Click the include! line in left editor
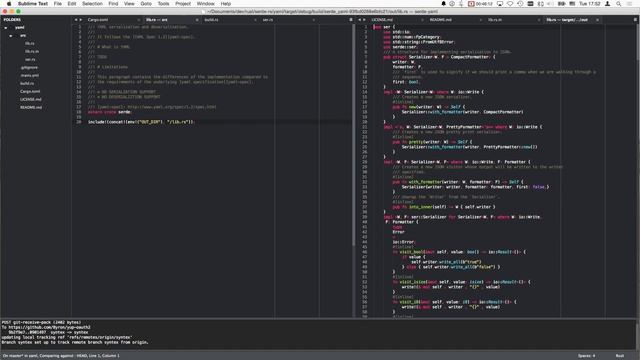Screen dimensions: 640x360 (141, 122)
